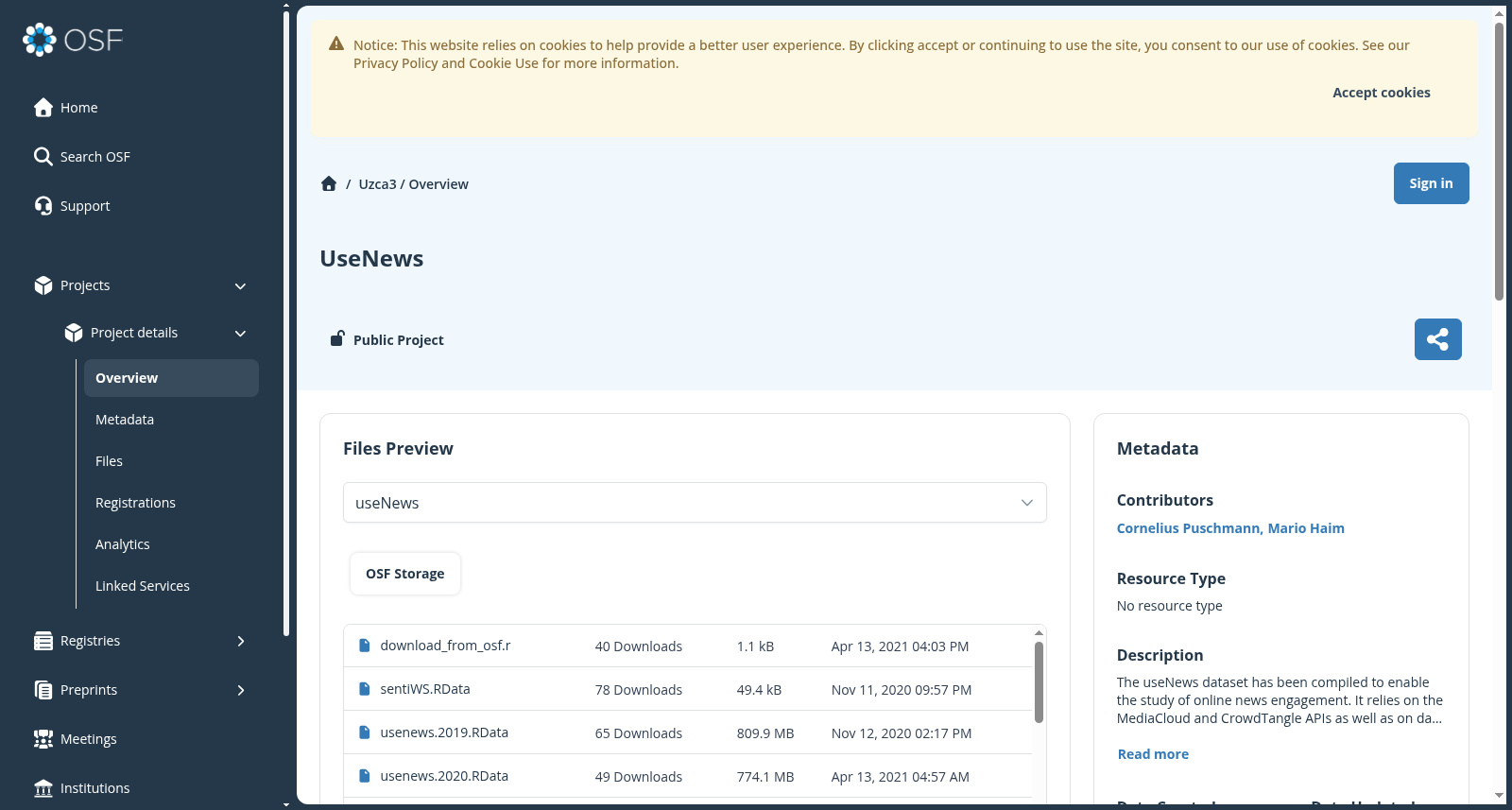The height and width of the screenshot is (810, 1512).
Task: Click the "78 Downloads" cell
Action: 639,690
